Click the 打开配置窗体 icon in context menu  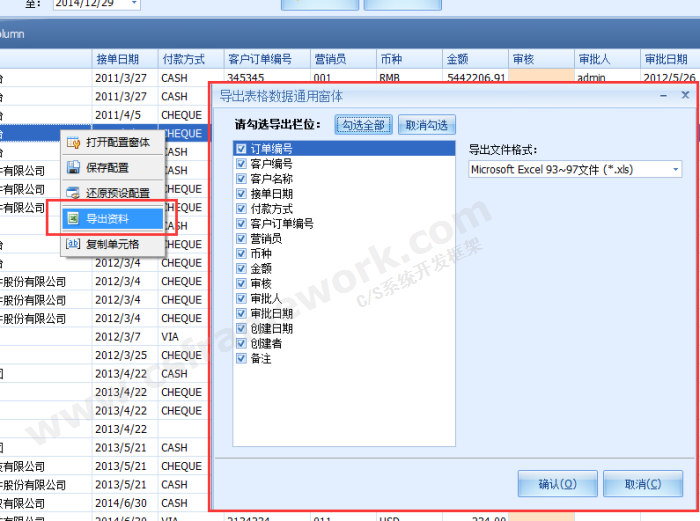72,143
